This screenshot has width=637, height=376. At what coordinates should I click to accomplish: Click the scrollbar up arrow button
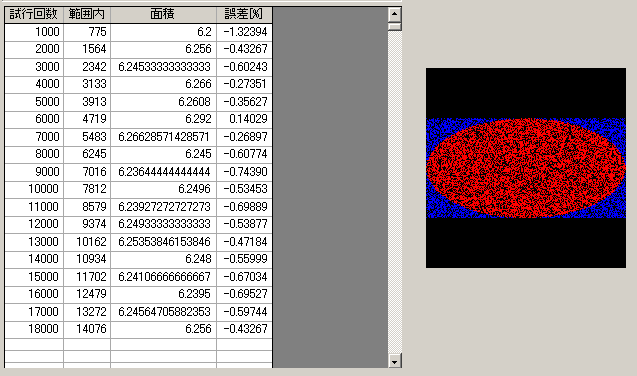pyautogui.click(x=394, y=15)
